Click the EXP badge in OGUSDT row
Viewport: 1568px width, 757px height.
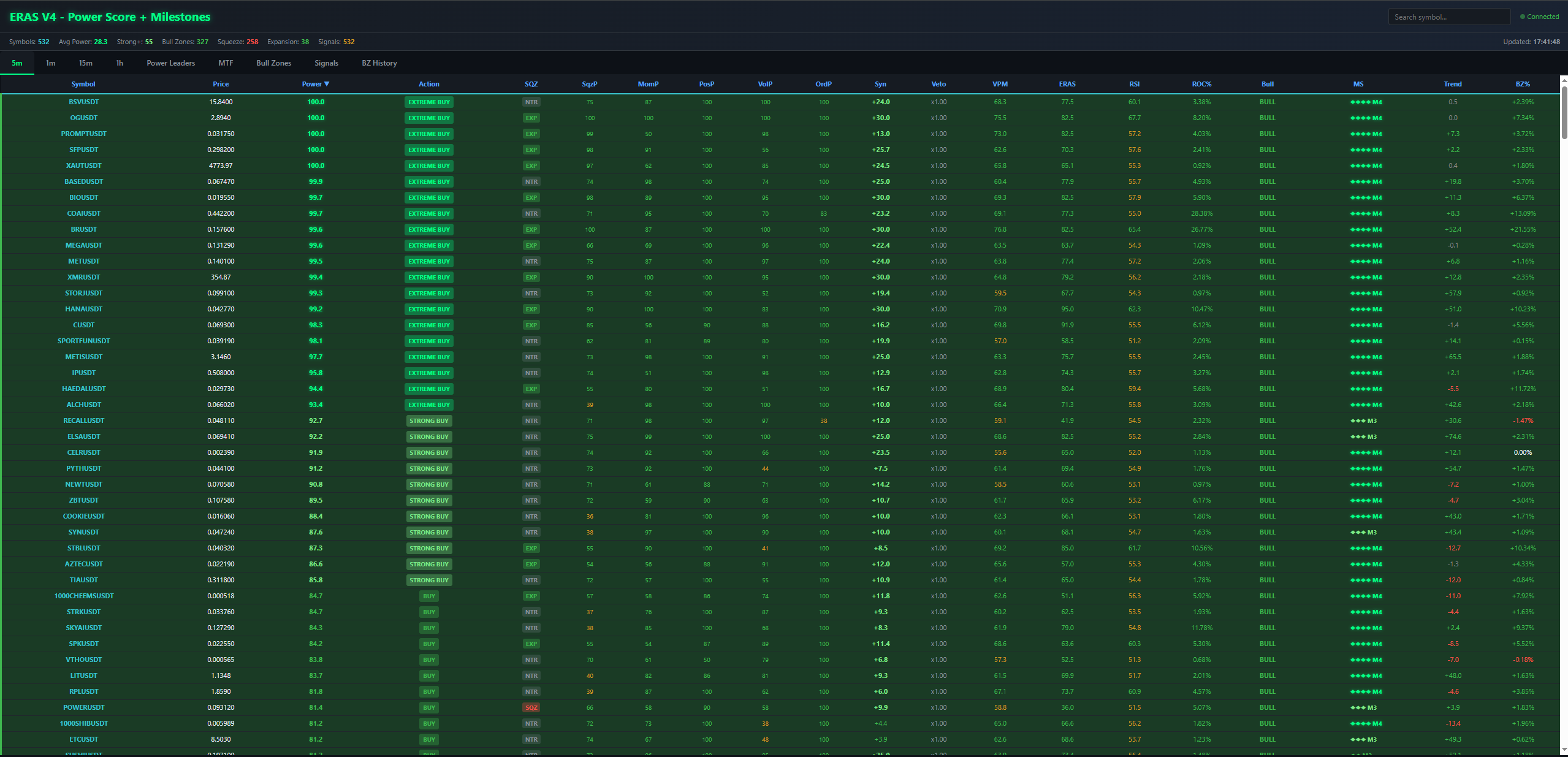(x=531, y=118)
